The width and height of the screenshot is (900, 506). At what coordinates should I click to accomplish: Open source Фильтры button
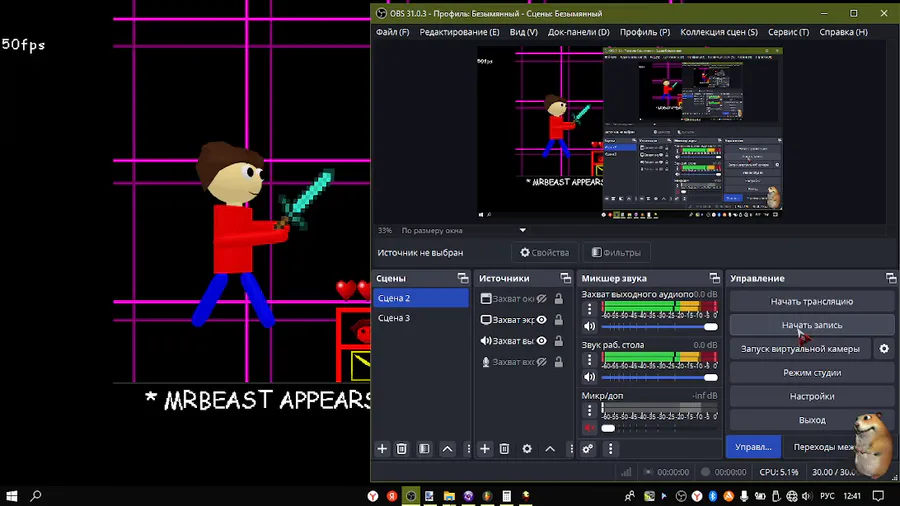616,252
